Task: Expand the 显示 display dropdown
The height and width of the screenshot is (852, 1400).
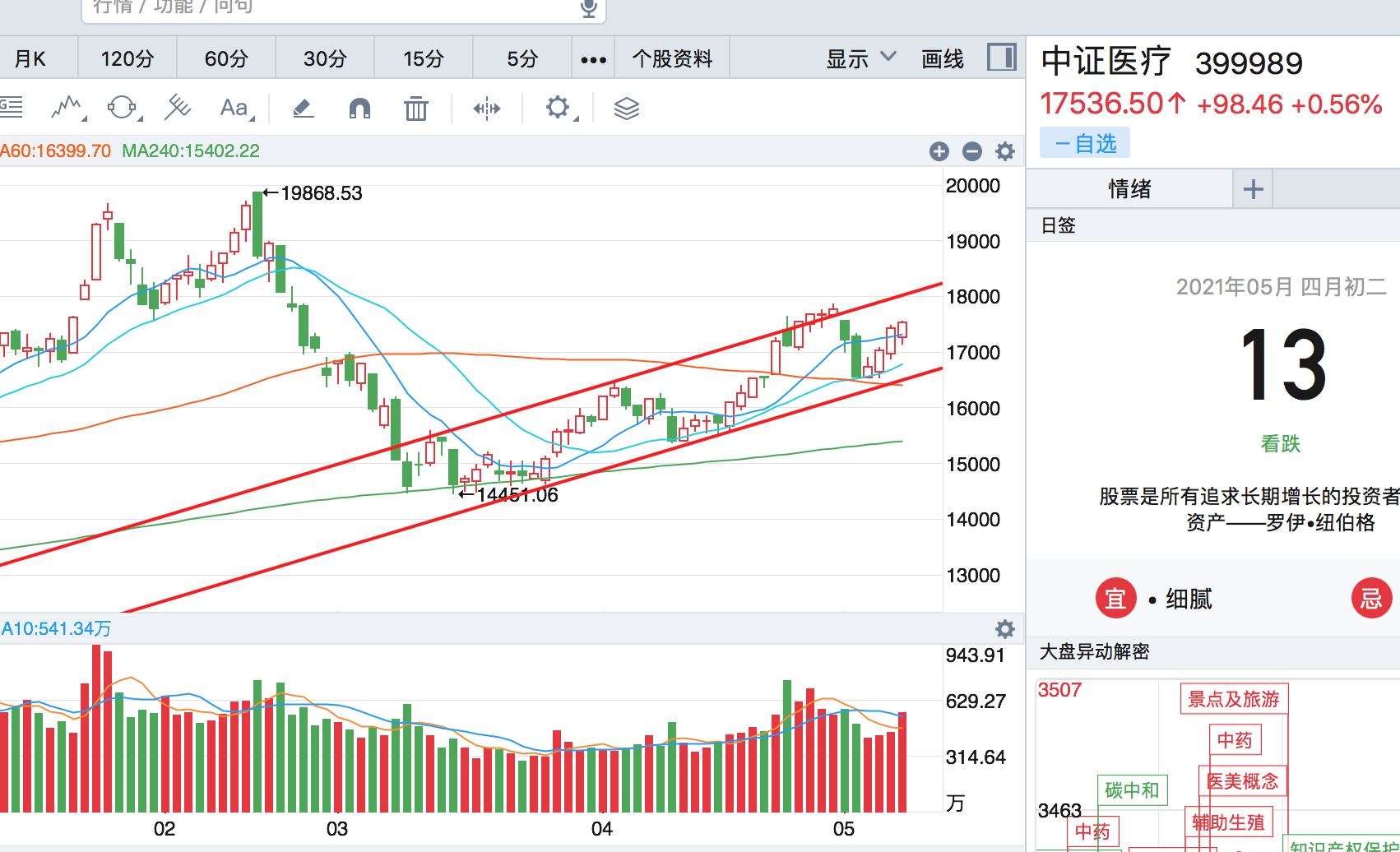Action: pyautogui.click(x=860, y=58)
